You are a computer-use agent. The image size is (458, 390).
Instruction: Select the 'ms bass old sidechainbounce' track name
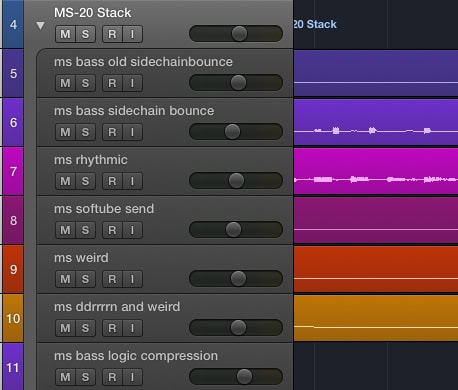[x=143, y=62]
